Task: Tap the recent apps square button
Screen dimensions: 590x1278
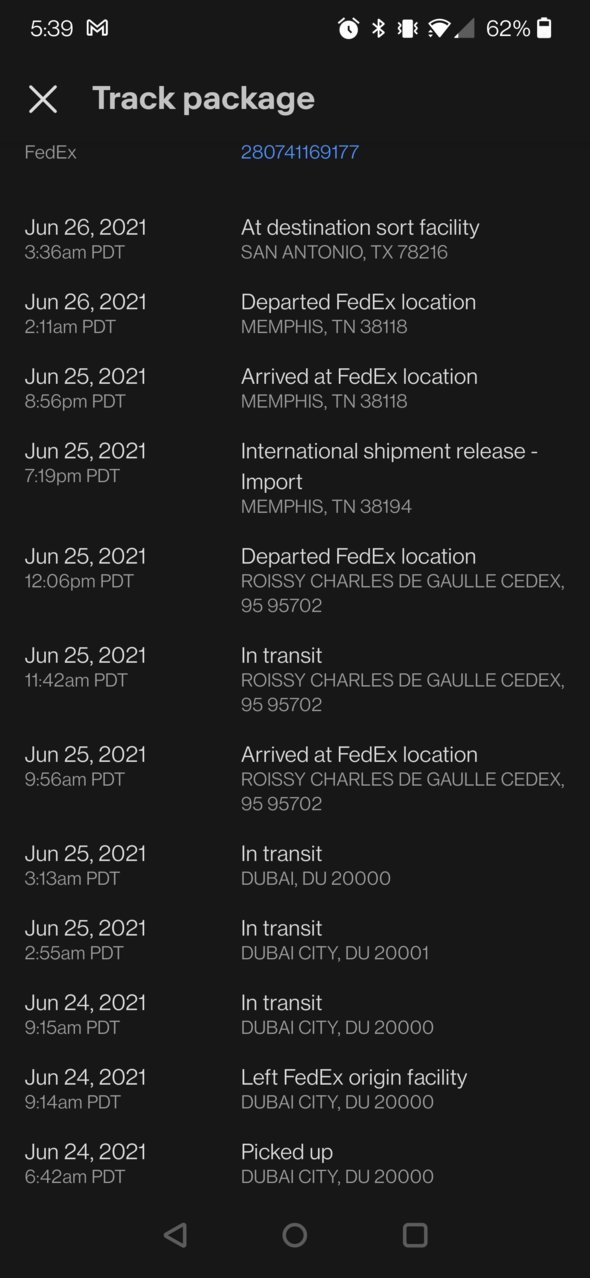Action: (x=415, y=1235)
